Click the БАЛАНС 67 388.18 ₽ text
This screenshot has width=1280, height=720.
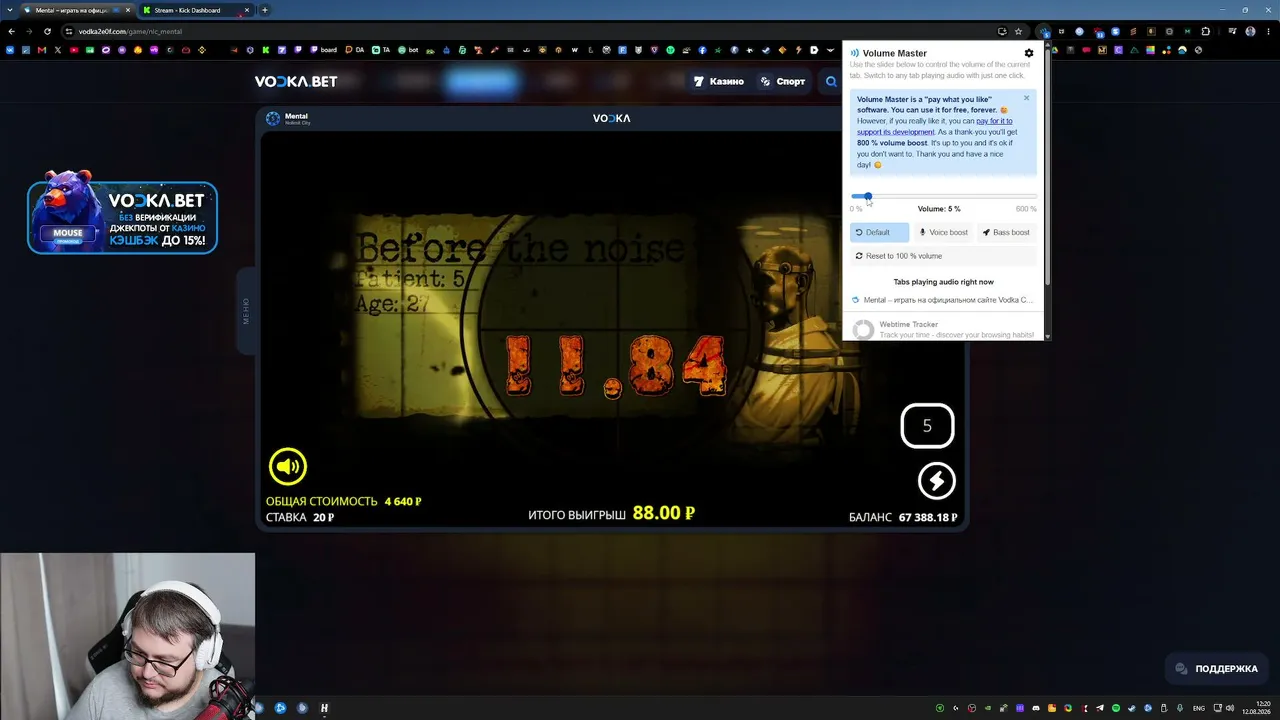pos(903,518)
